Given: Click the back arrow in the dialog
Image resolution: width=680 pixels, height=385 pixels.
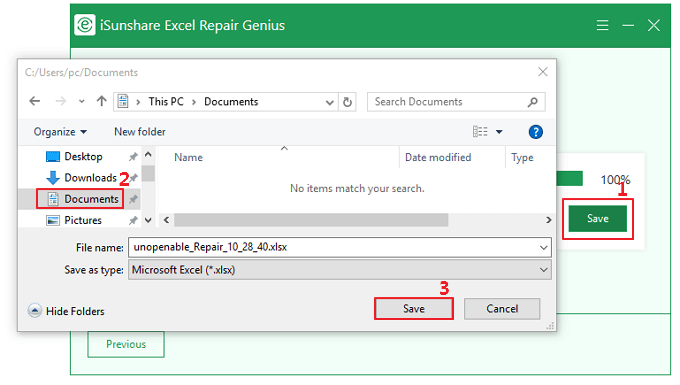Looking at the screenshot, I should (35, 101).
